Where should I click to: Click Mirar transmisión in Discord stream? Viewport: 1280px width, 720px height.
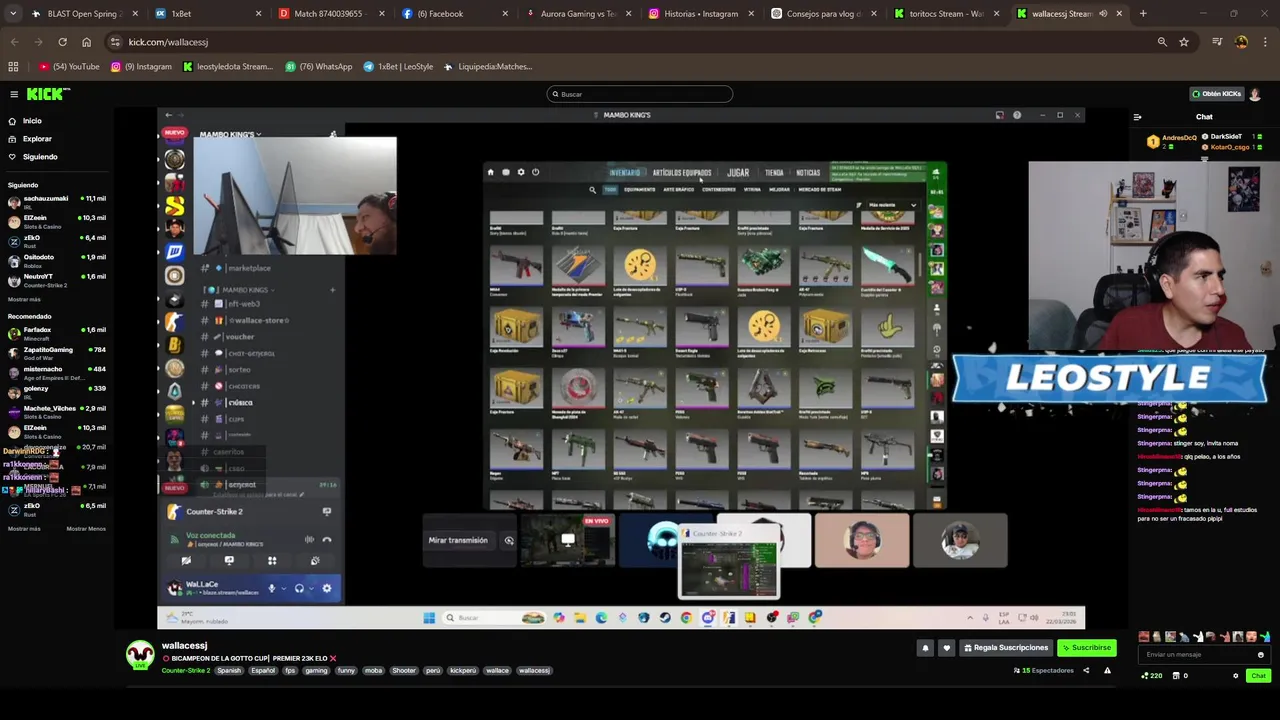pyautogui.click(x=458, y=540)
